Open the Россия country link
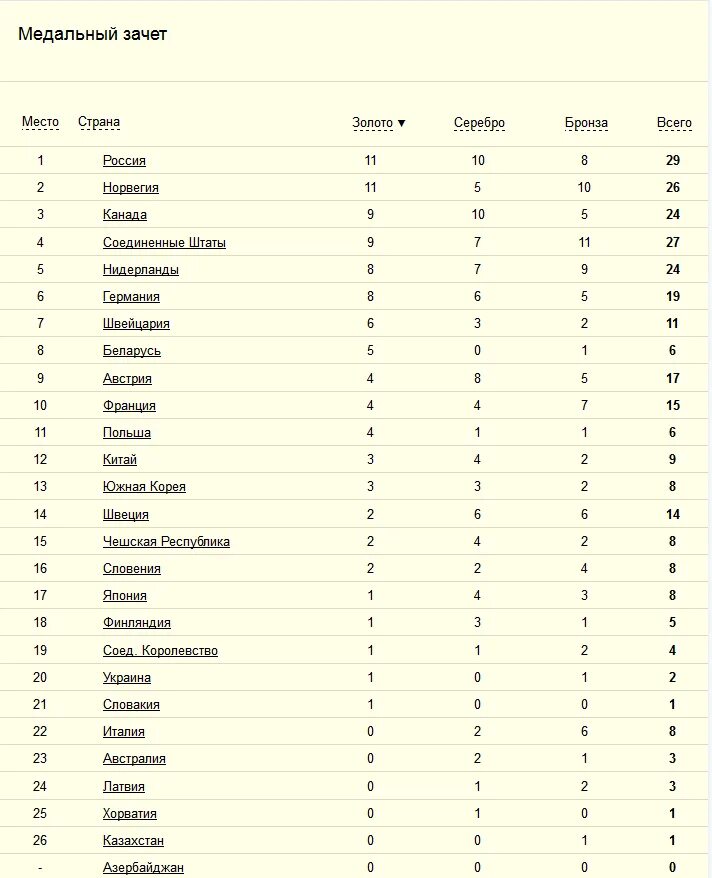Image resolution: width=712 pixels, height=878 pixels. click(x=124, y=161)
